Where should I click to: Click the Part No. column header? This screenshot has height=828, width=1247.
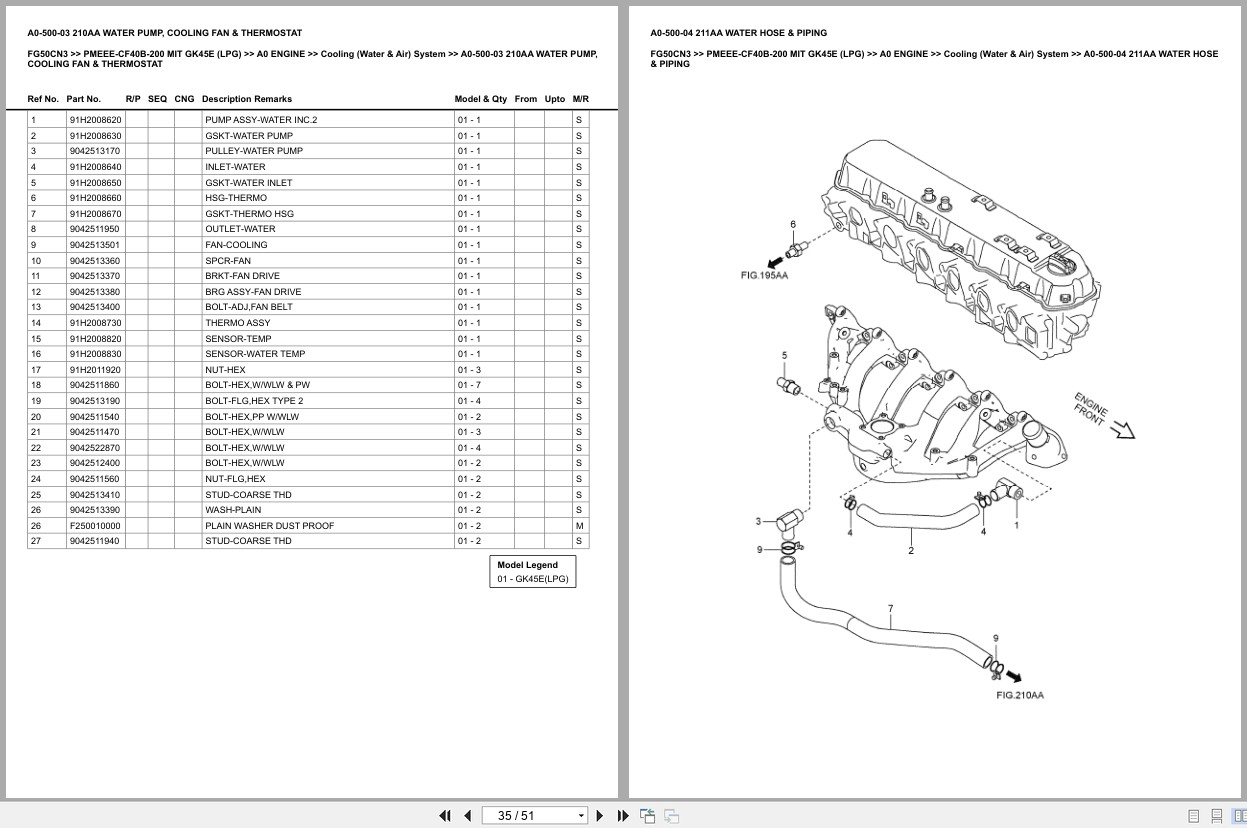[x=83, y=99]
